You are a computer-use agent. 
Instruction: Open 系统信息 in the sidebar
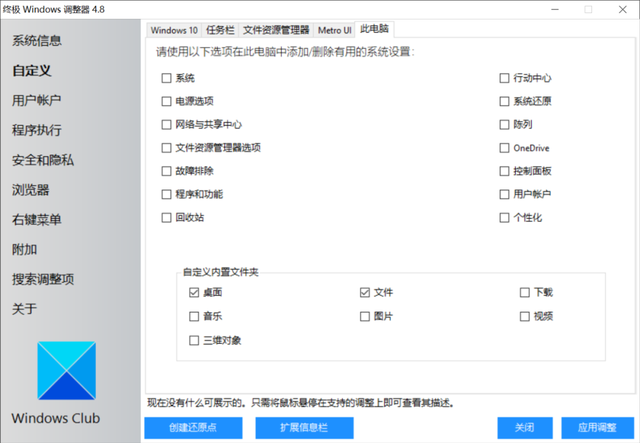point(37,41)
